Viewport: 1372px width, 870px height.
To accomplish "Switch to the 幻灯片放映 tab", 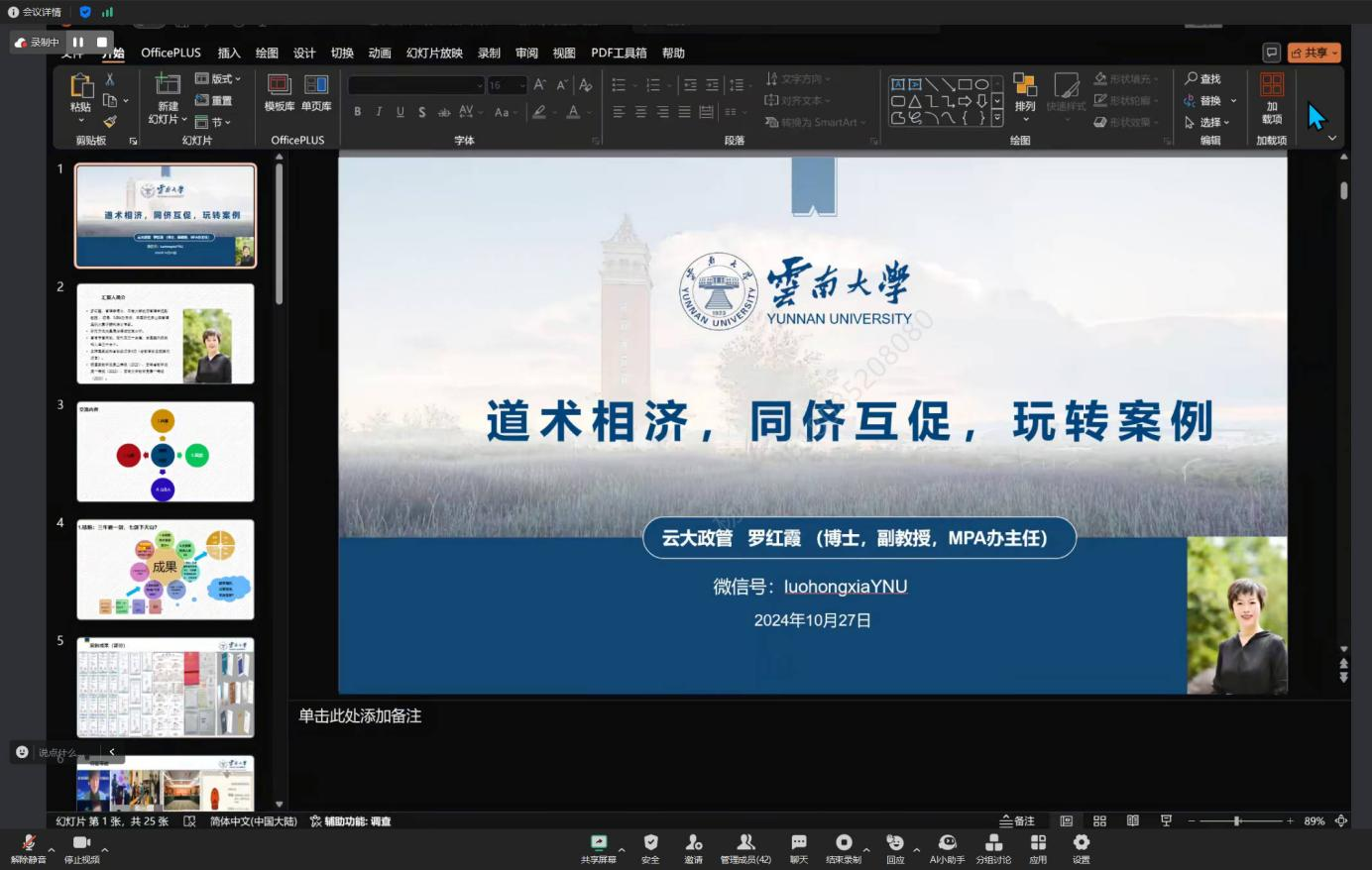I will point(434,53).
